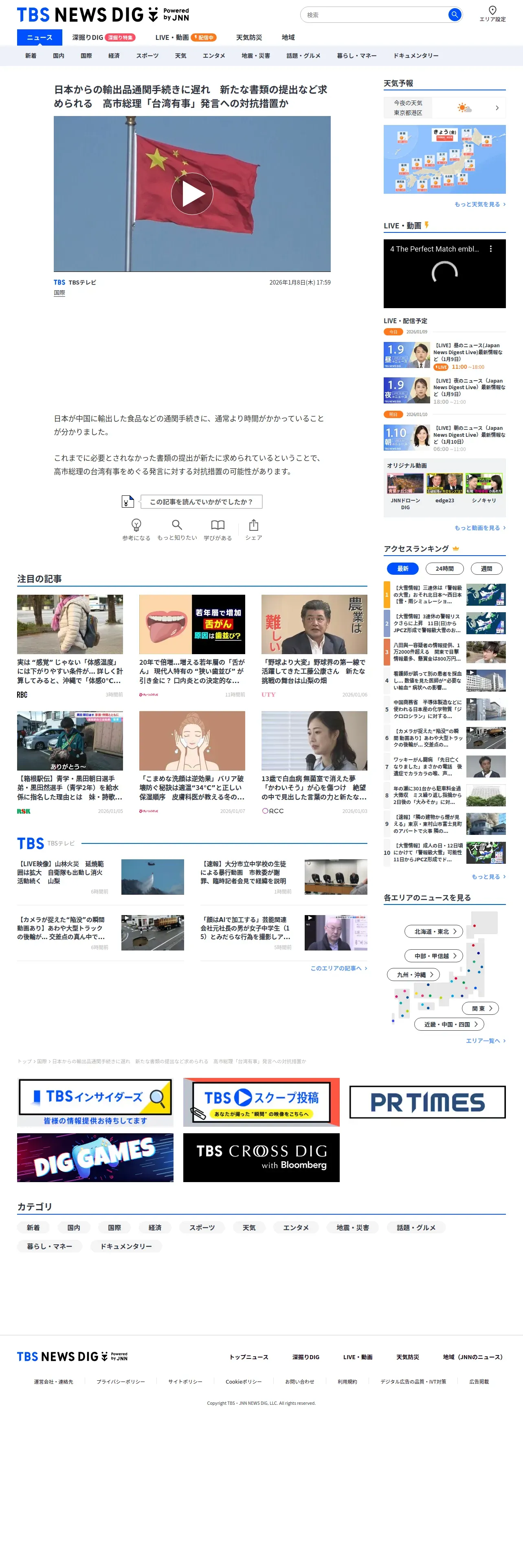Image resolution: width=523 pixels, height=1568 pixels.
Task: Open the edge23 original video thumbnail
Action: tap(444, 483)
